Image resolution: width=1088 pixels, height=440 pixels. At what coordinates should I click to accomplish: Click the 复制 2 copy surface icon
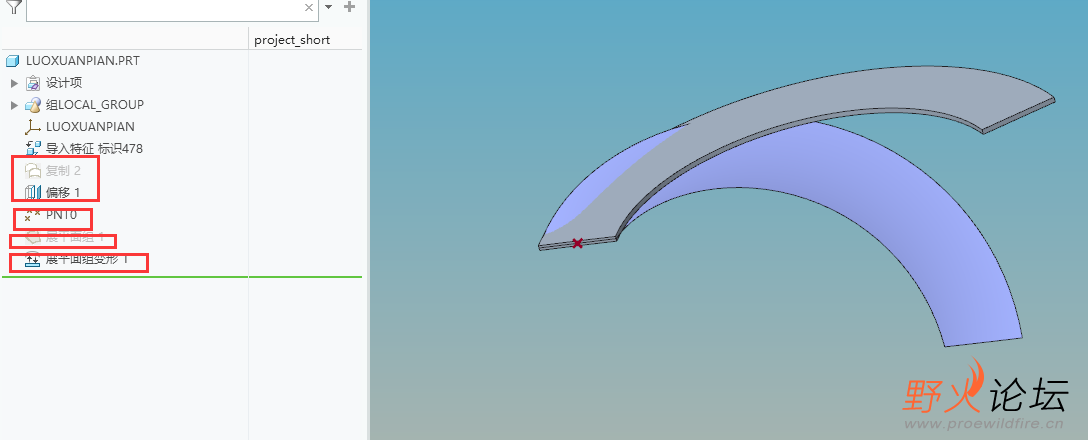[33, 171]
